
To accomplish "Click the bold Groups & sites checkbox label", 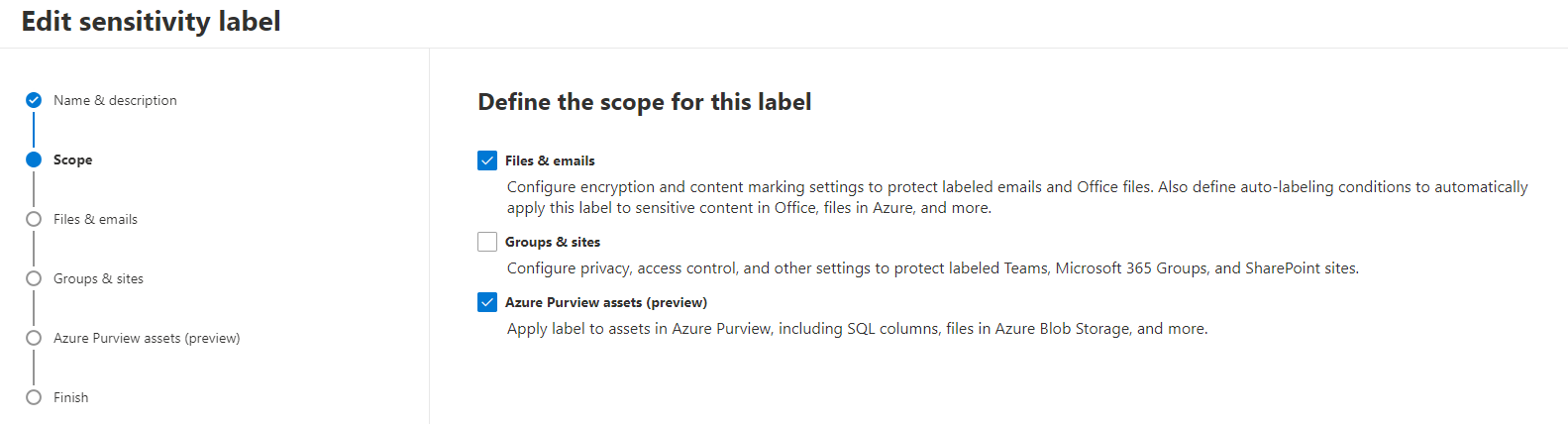I will coord(553,242).
